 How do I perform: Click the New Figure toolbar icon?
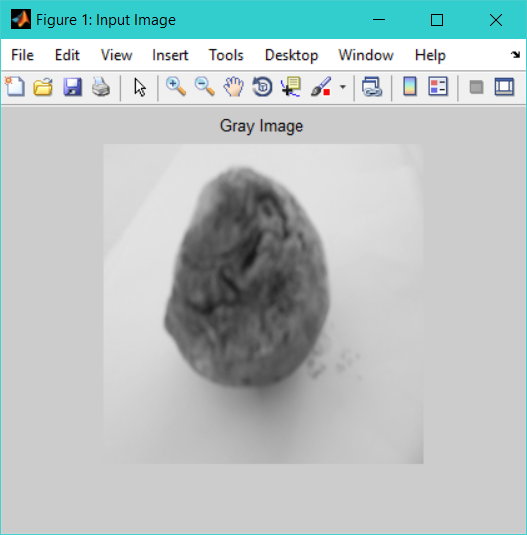[x=15, y=87]
